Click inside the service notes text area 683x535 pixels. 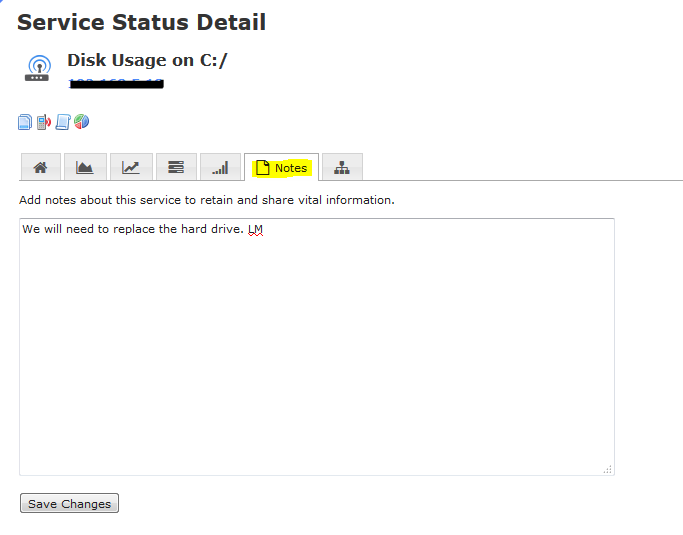tap(316, 350)
